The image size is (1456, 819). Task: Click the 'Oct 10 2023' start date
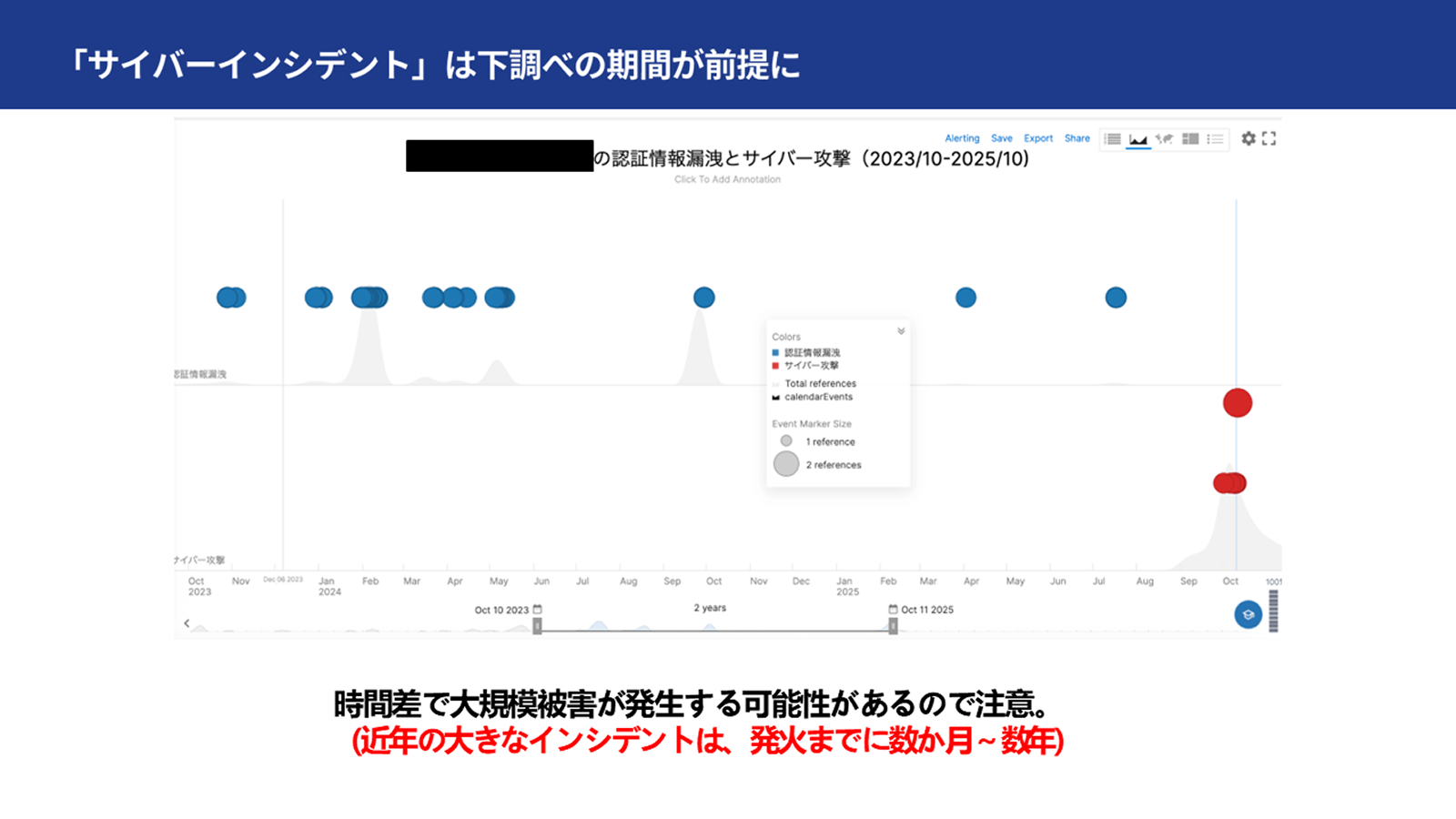[501, 610]
